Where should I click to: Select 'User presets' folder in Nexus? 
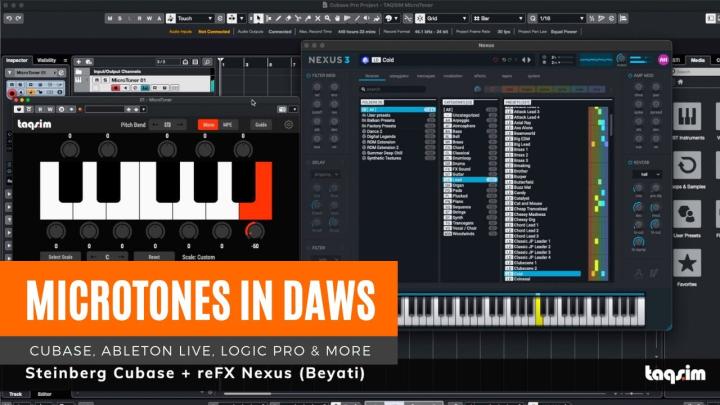click(398, 115)
